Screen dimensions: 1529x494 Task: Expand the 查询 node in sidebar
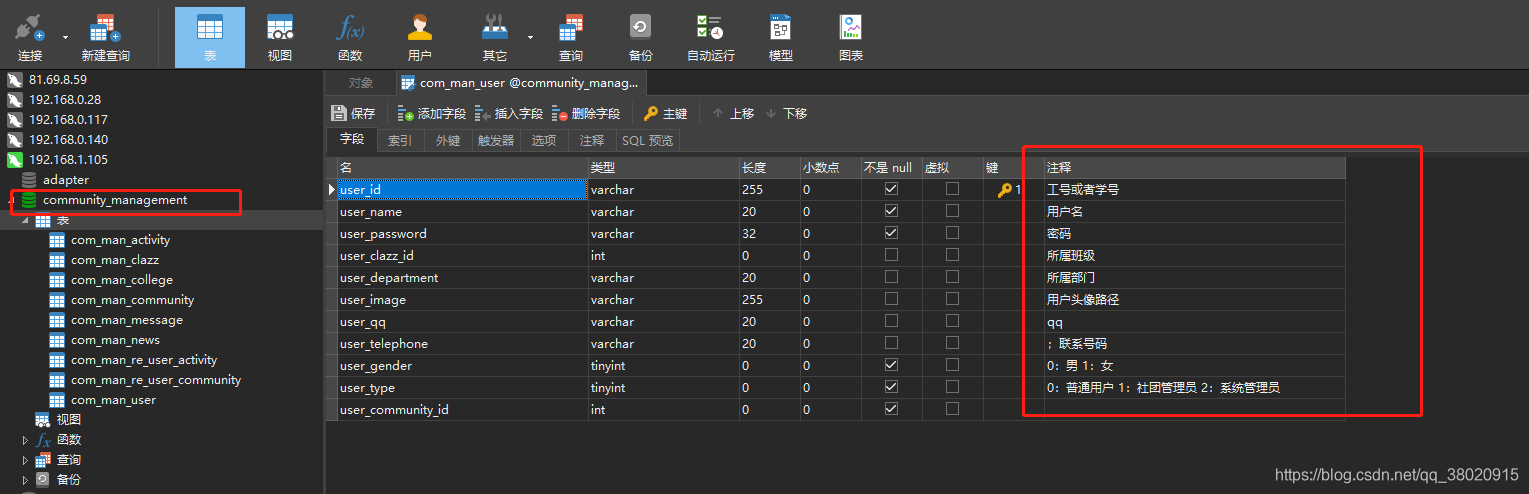[26, 459]
